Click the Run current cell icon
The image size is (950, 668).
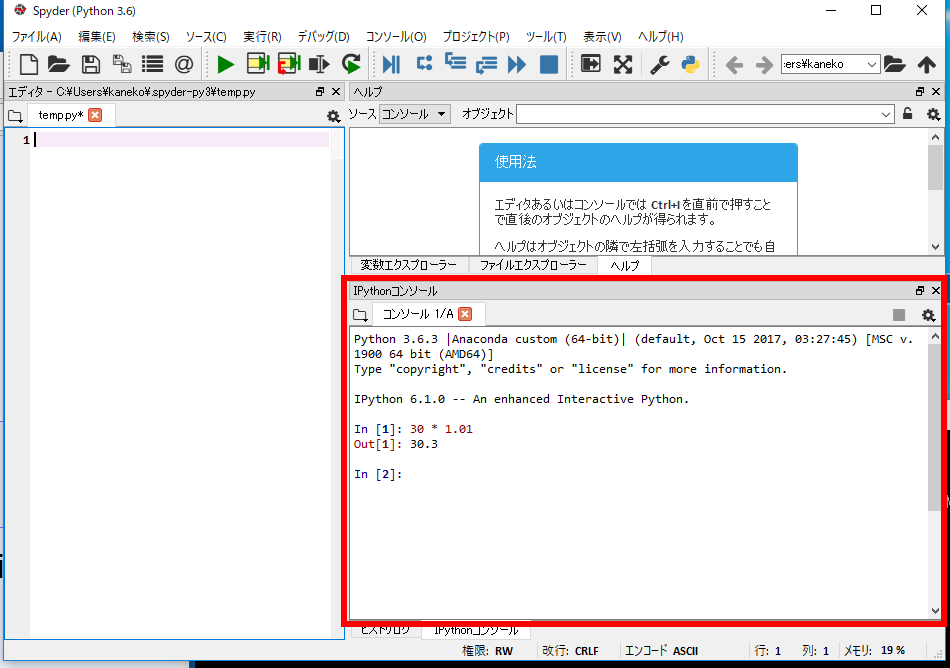258,64
